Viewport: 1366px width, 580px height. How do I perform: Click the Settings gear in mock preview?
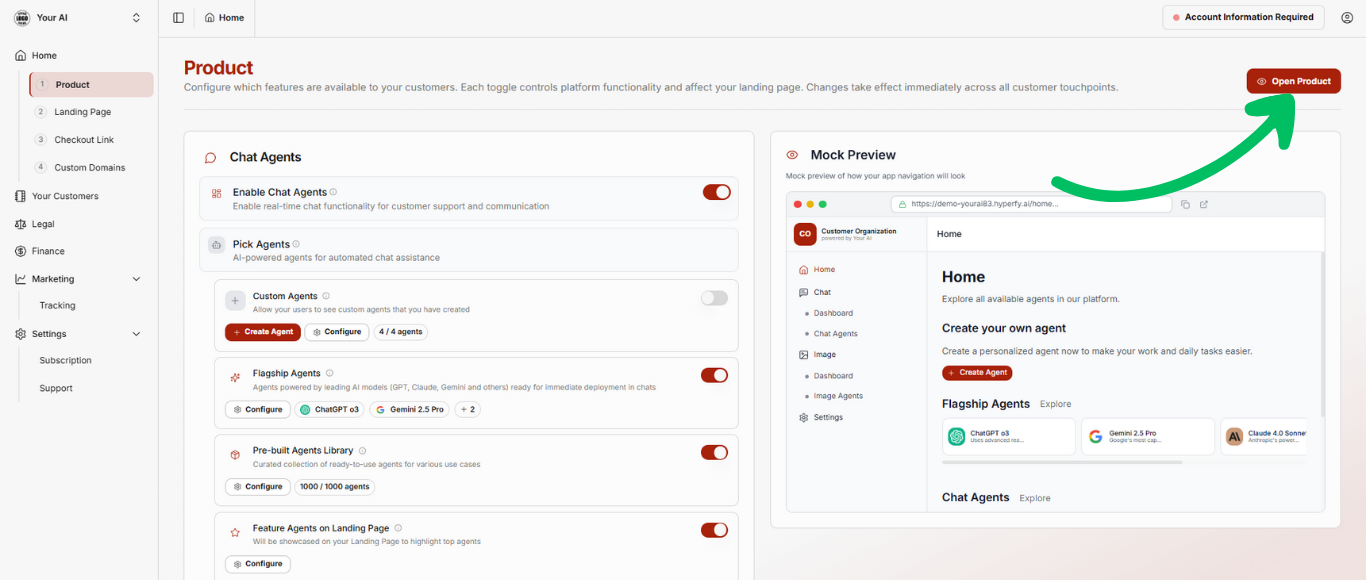click(803, 417)
